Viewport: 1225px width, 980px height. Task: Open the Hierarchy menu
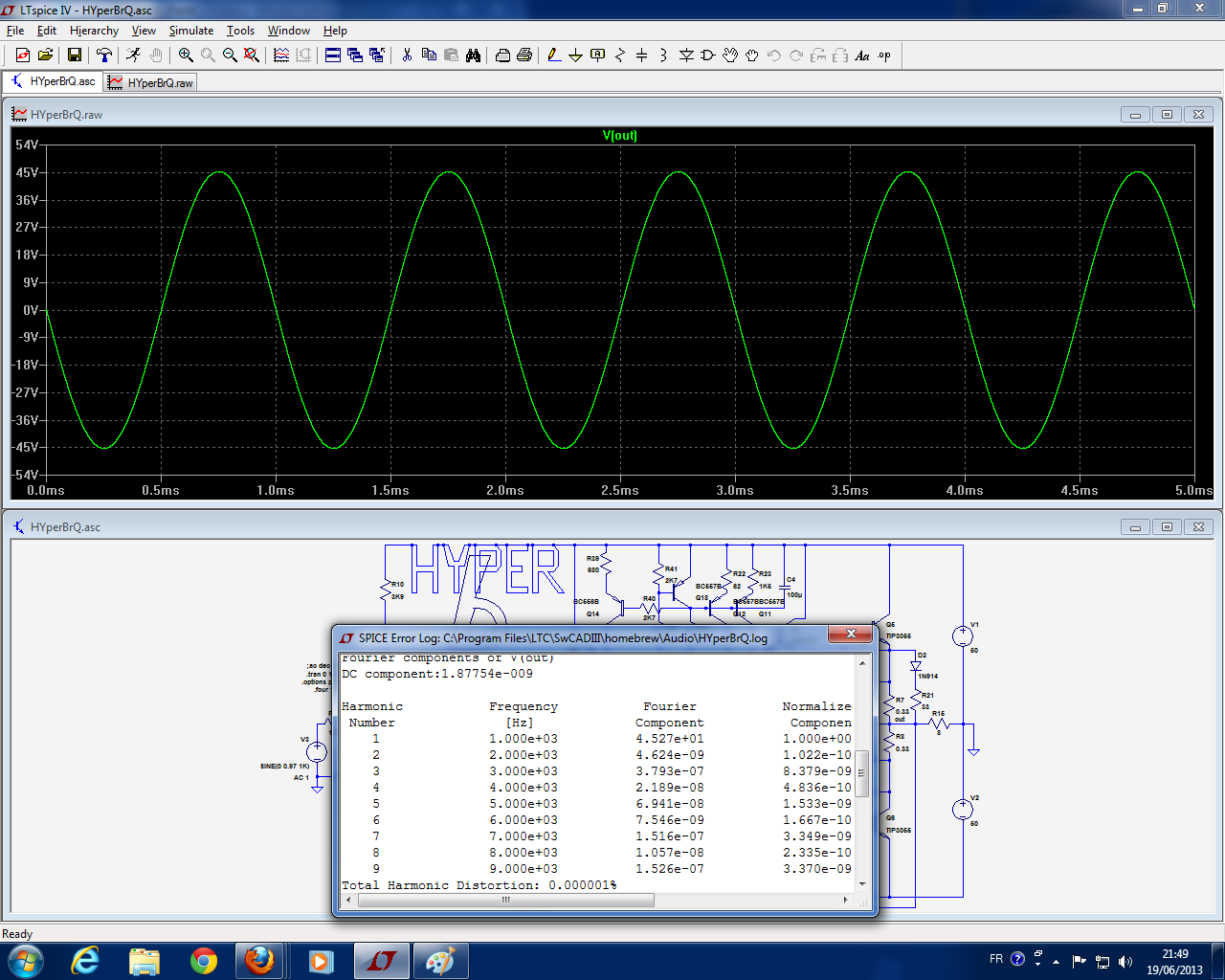94,31
